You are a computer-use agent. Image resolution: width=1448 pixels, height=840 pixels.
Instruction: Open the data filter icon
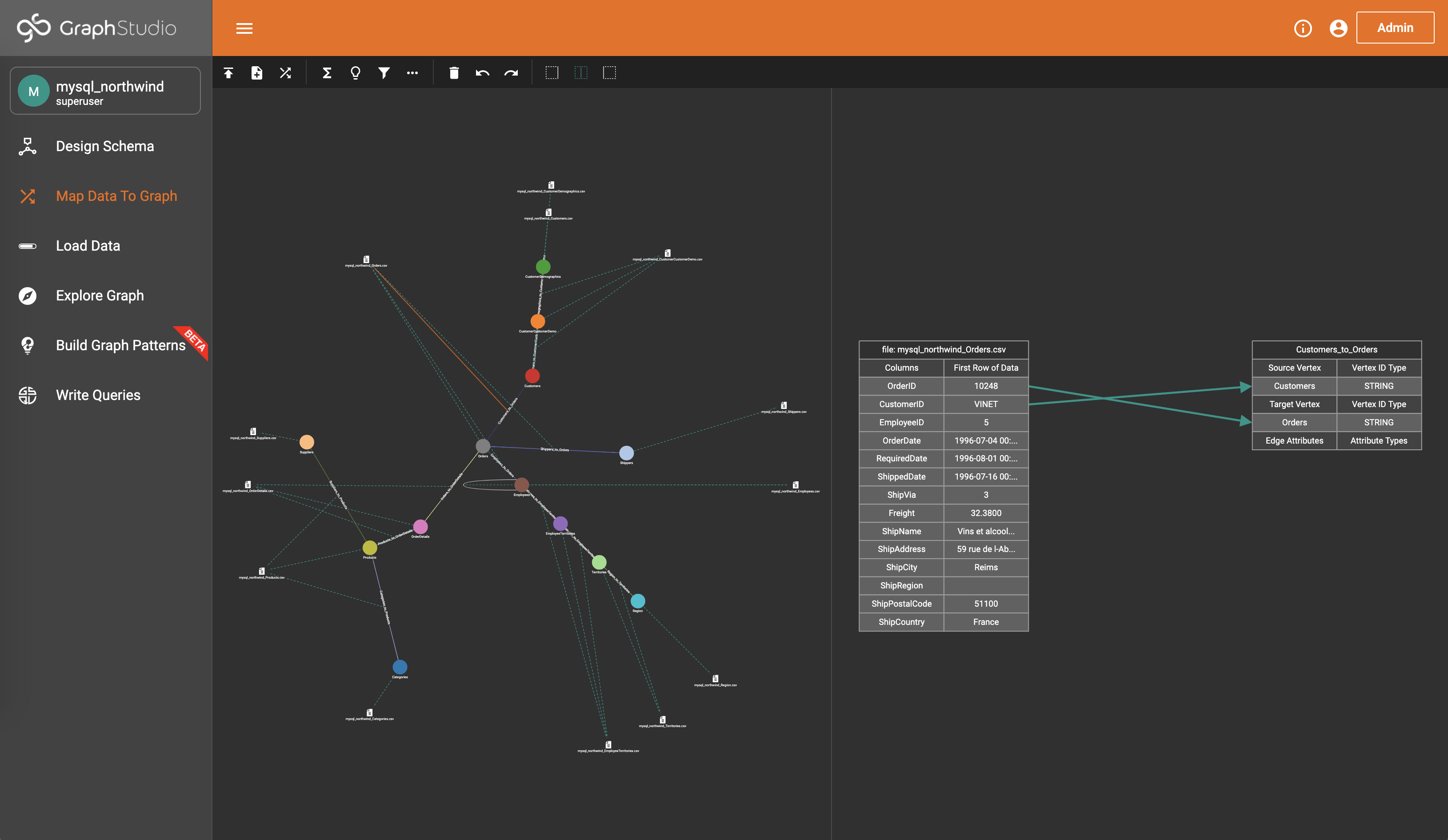tap(384, 72)
